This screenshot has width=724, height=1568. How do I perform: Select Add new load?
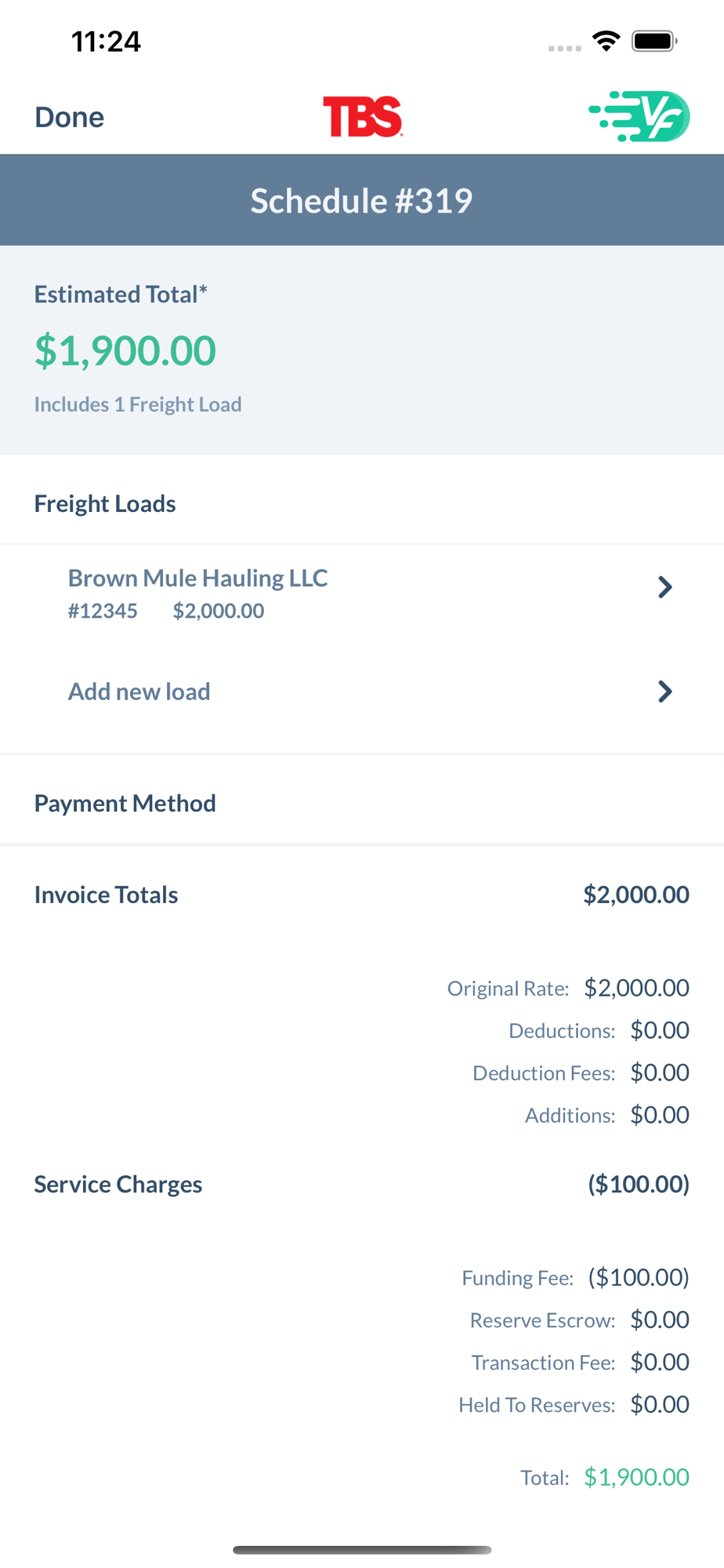coord(139,691)
